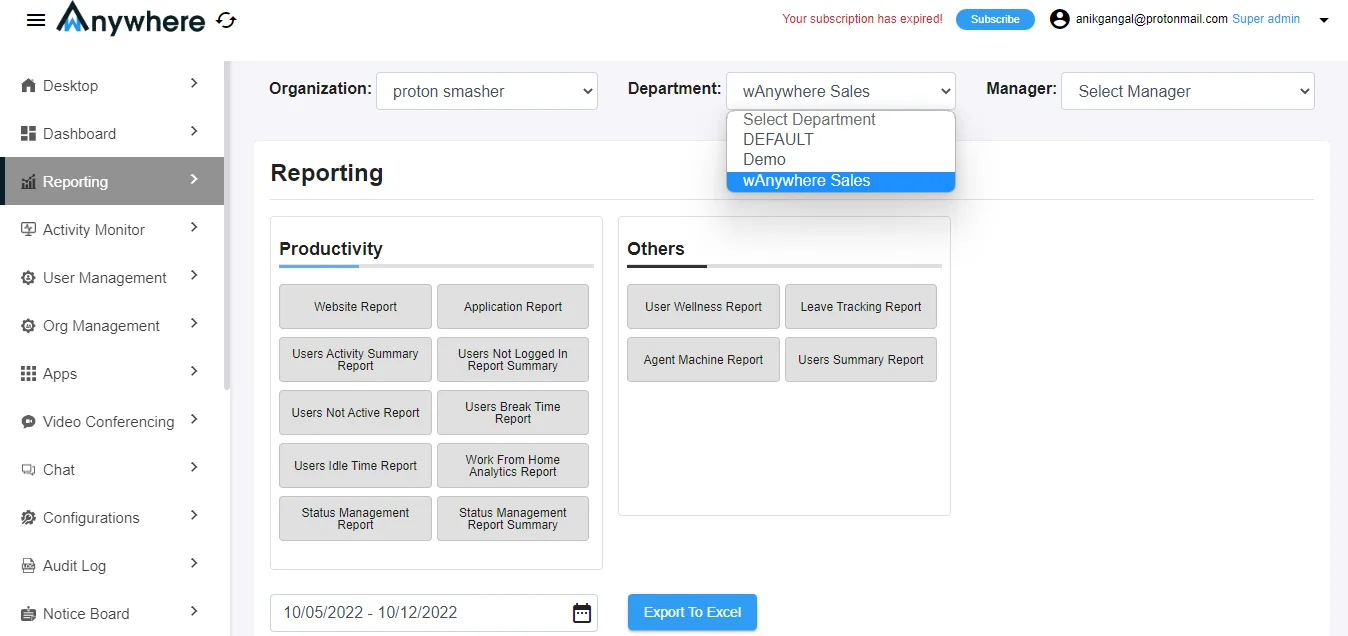Open the account dropdown arrow next to Super admin

(x=1324, y=20)
